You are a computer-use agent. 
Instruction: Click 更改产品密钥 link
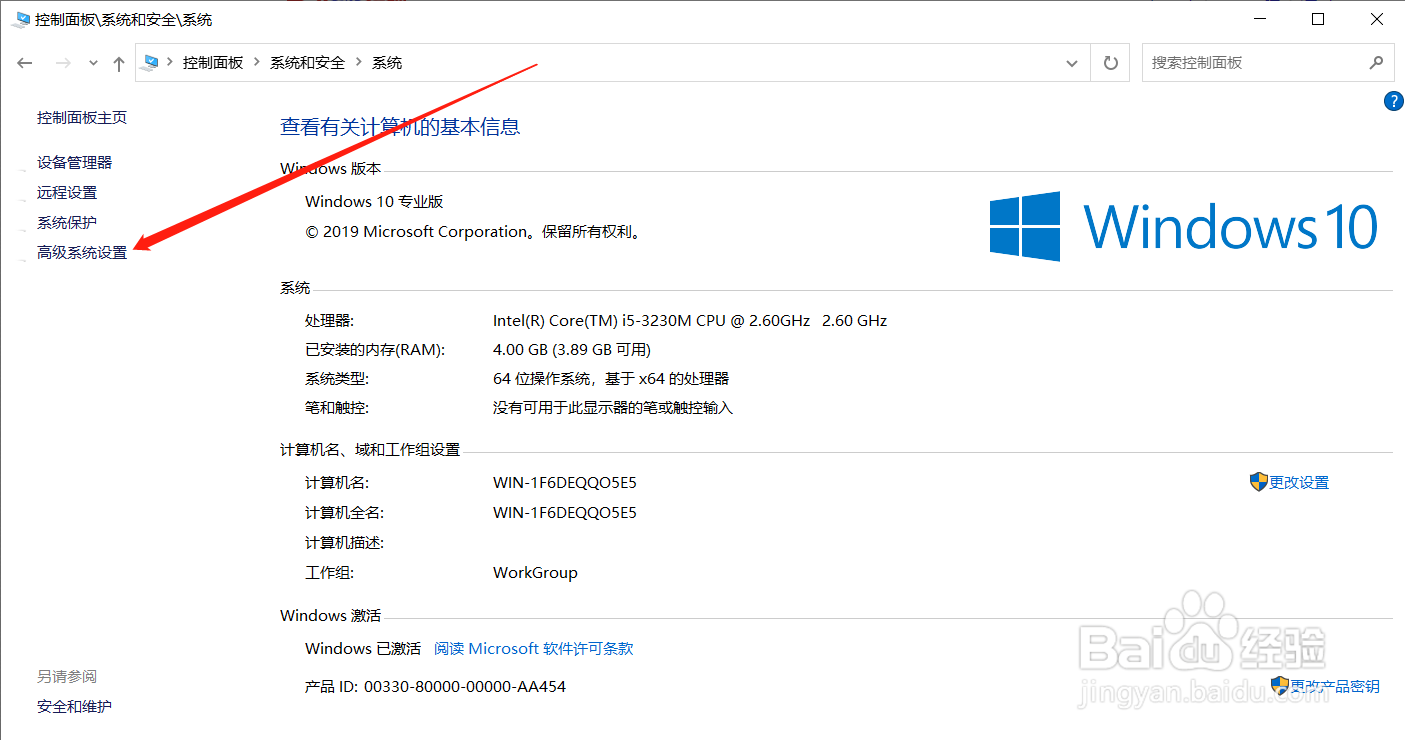tap(1335, 686)
